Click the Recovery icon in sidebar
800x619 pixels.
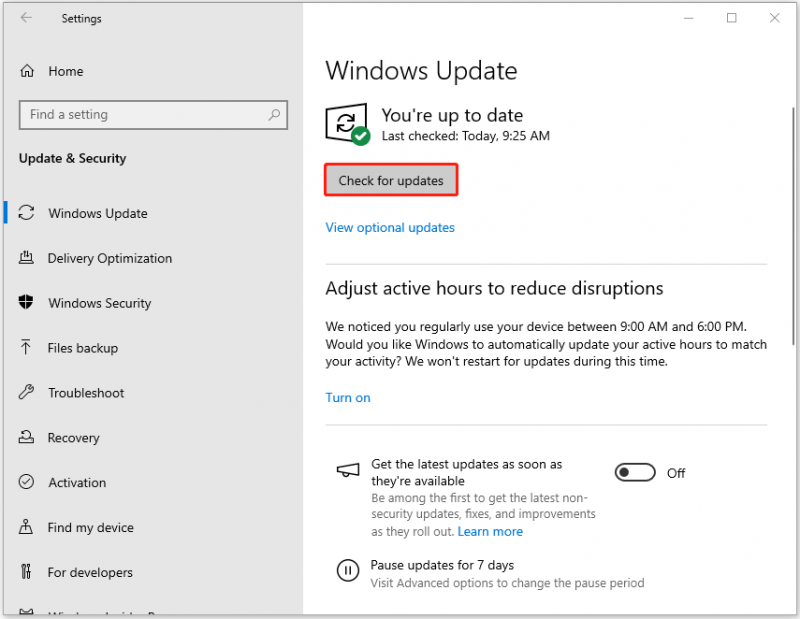click(x=27, y=437)
